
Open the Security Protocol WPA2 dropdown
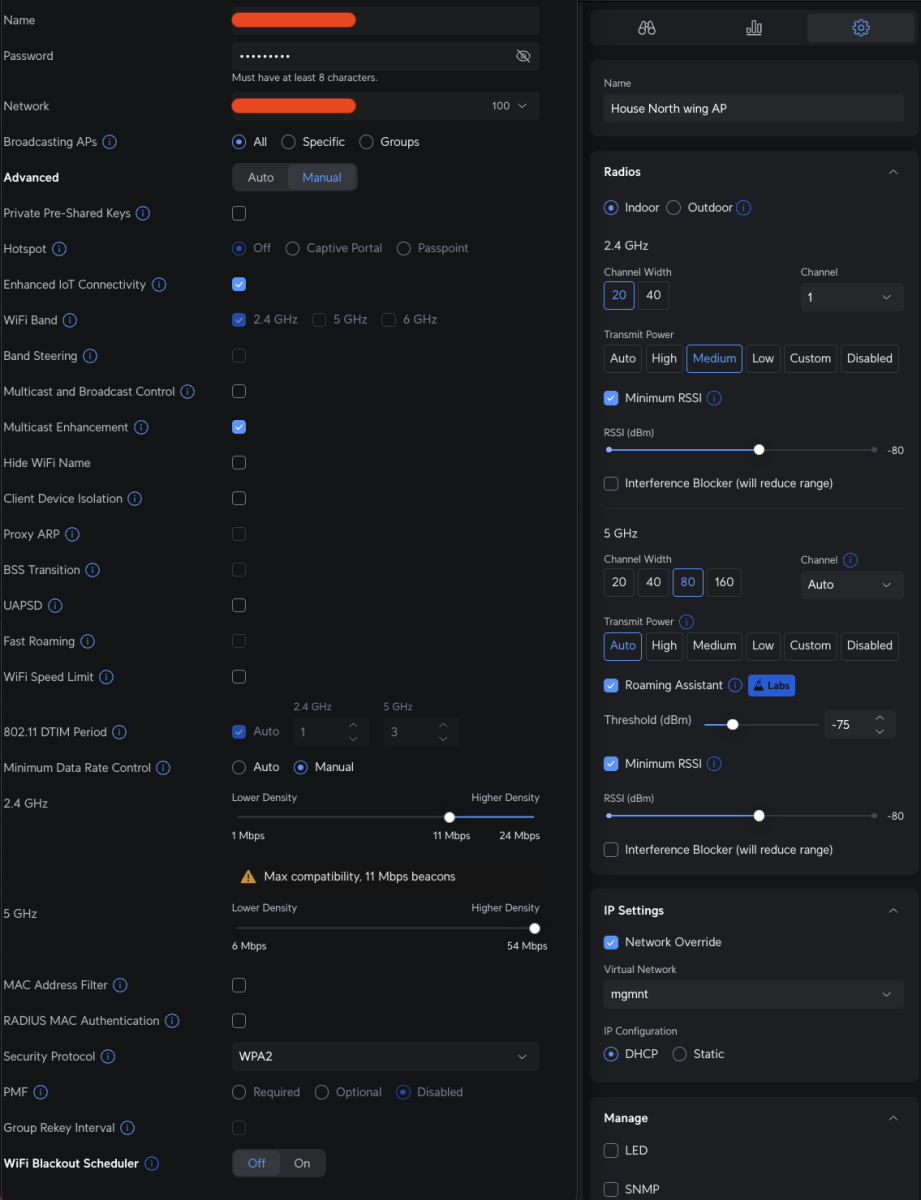click(385, 1057)
